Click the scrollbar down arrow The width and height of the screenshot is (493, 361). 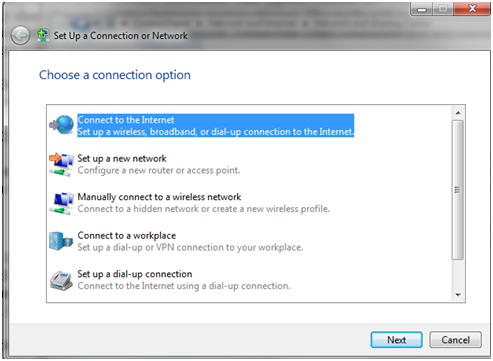click(458, 295)
